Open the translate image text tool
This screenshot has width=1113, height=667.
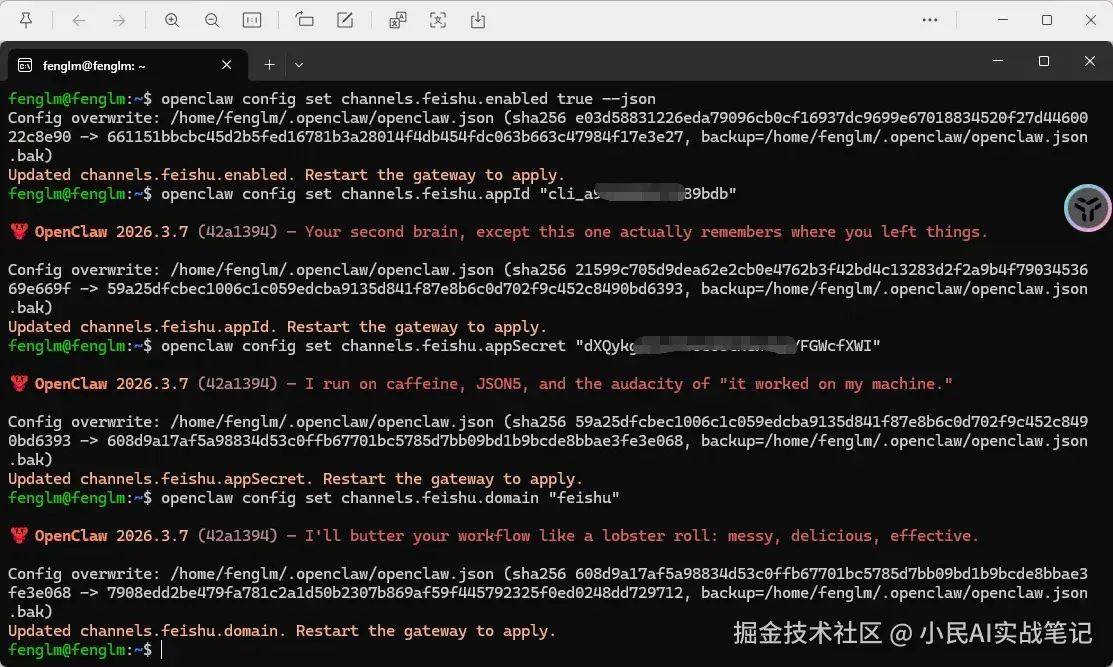point(398,20)
